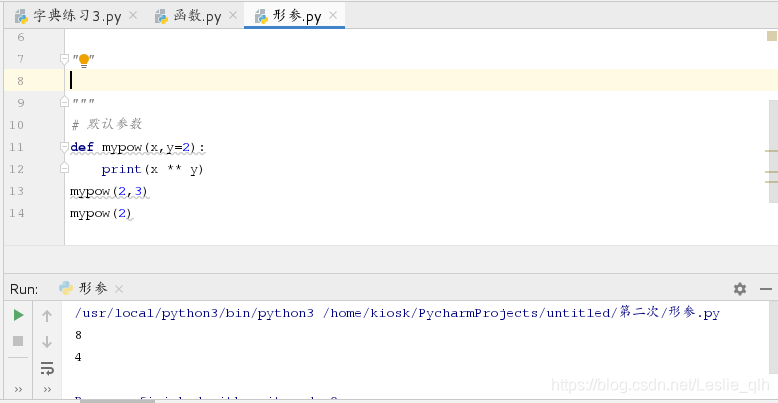Click the up arrow in Run panel
The width and height of the screenshot is (778, 403).
(x=47, y=316)
